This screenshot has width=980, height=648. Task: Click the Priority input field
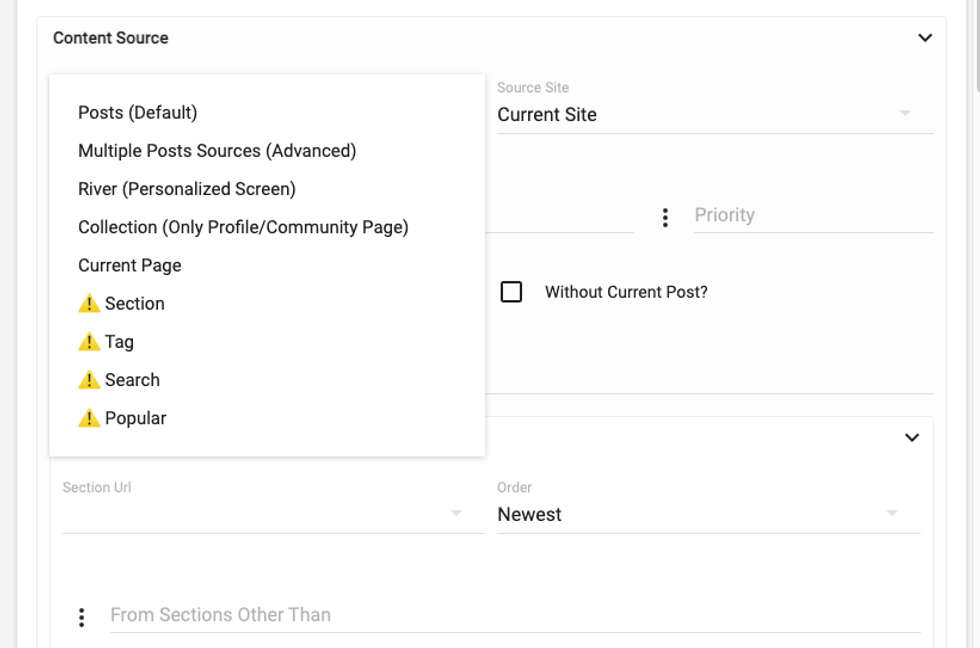pos(812,215)
